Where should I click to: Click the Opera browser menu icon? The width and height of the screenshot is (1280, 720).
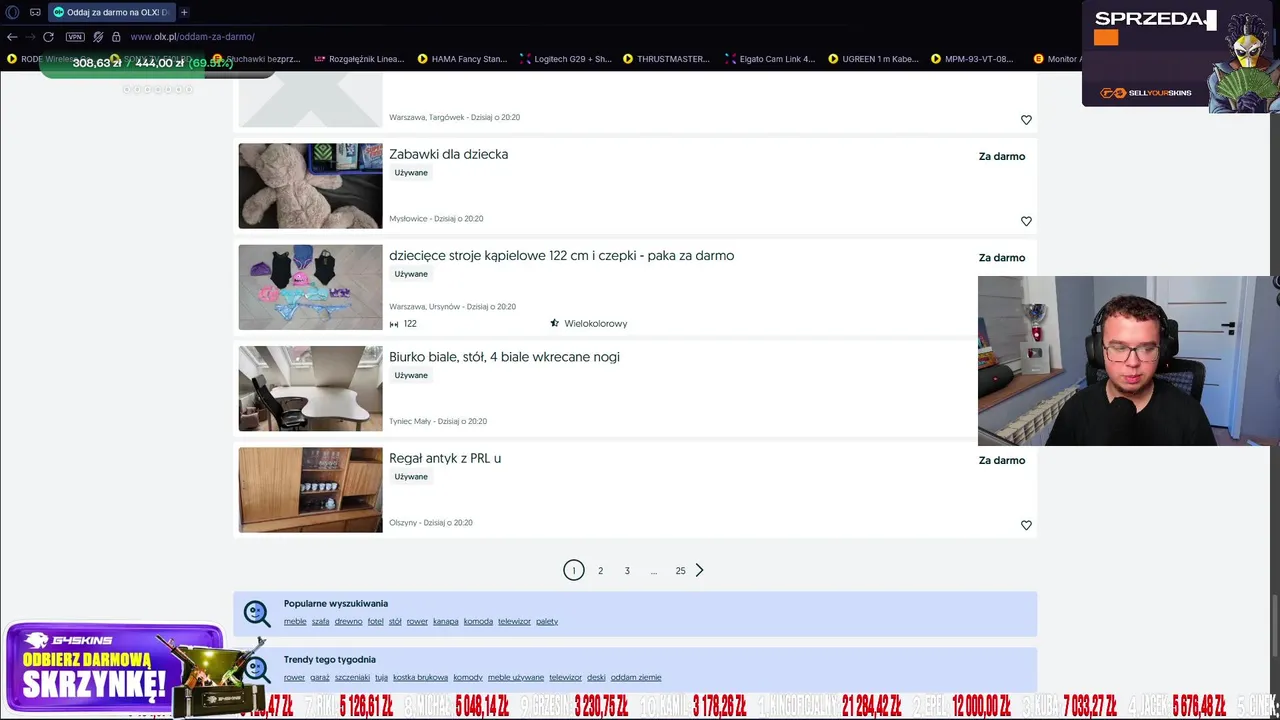(x=13, y=12)
